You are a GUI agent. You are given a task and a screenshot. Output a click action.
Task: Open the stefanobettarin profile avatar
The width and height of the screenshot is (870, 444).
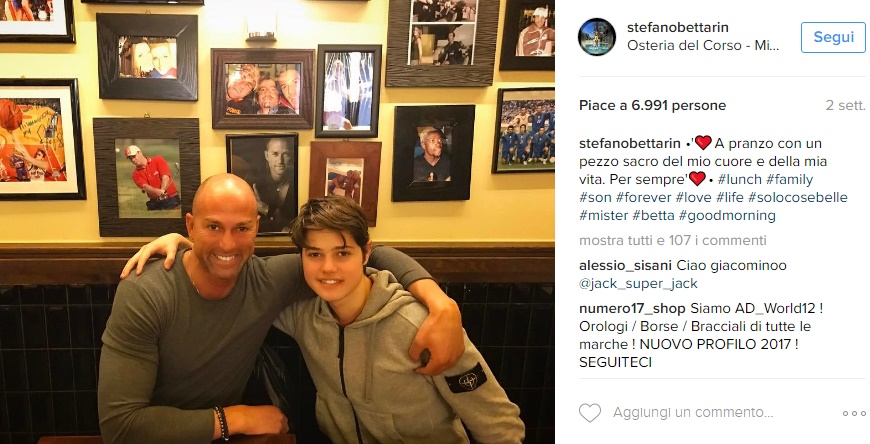[597, 37]
